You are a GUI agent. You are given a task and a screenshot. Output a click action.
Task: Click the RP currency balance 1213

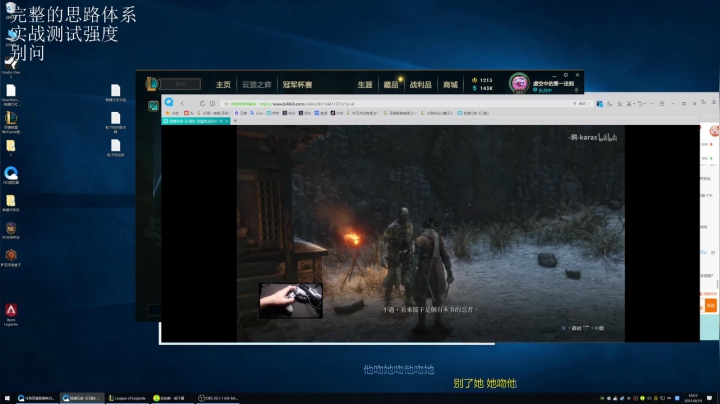point(482,80)
